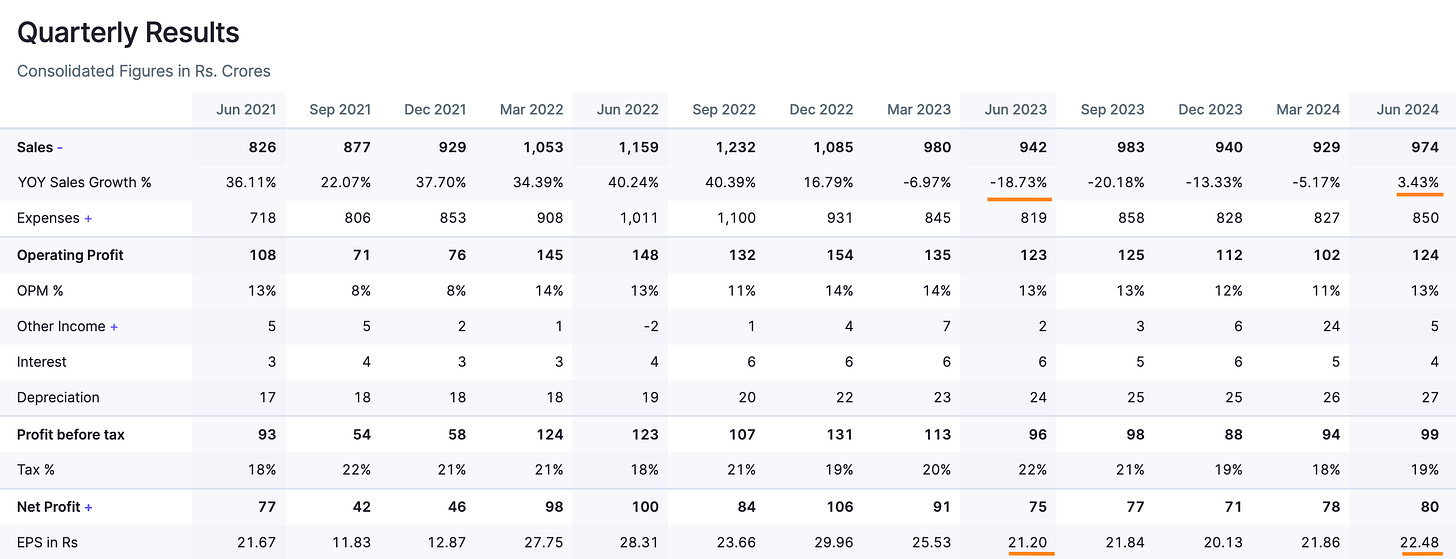Select the Mar 2024 column header
Image resolution: width=1456 pixels, height=559 pixels.
1306,109
